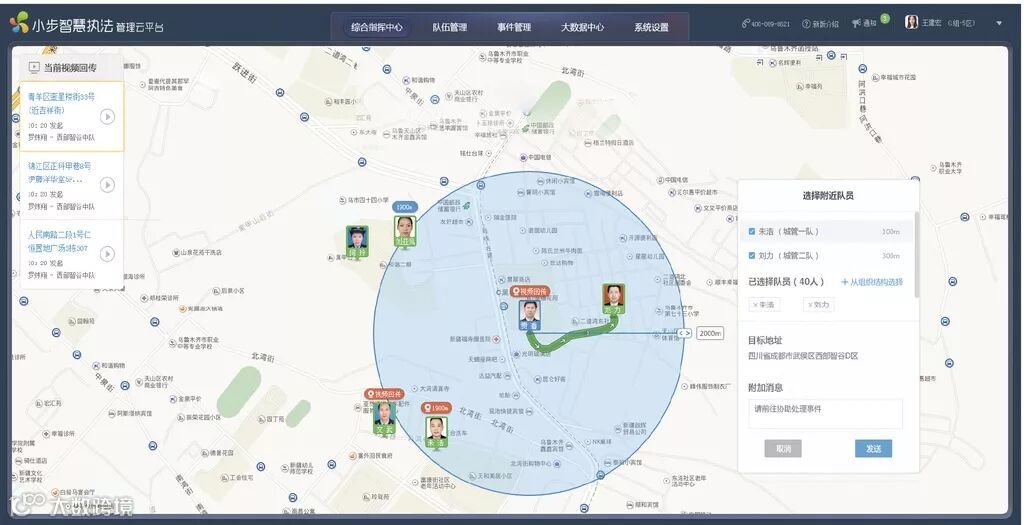Image resolution: width=1024 pixels, height=525 pixels.
Task: Uncheck the 刘力 (城管二队) checkbox
Action: coord(752,255)
